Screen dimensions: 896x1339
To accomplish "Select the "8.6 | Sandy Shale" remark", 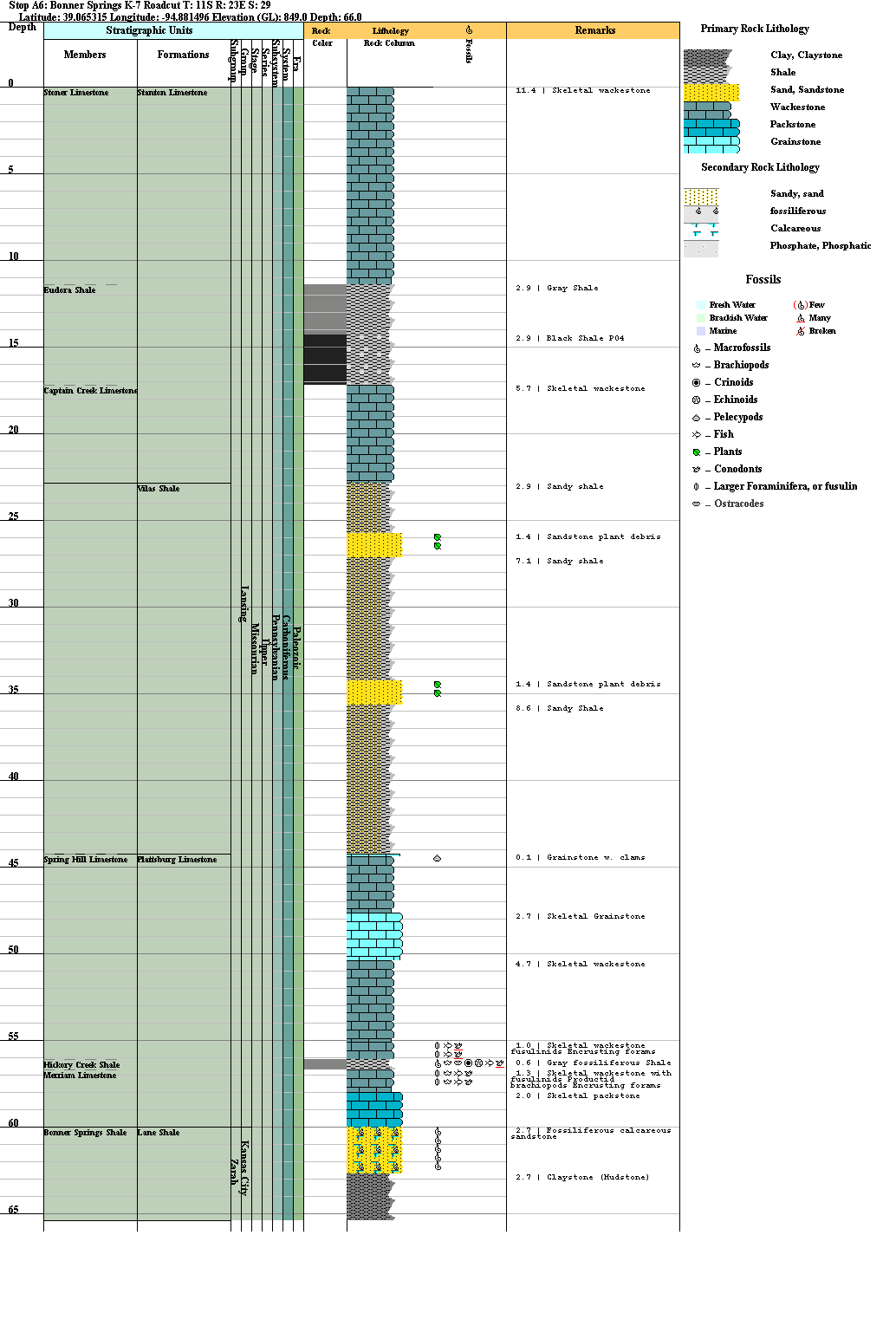I will [x=560, y=708].
